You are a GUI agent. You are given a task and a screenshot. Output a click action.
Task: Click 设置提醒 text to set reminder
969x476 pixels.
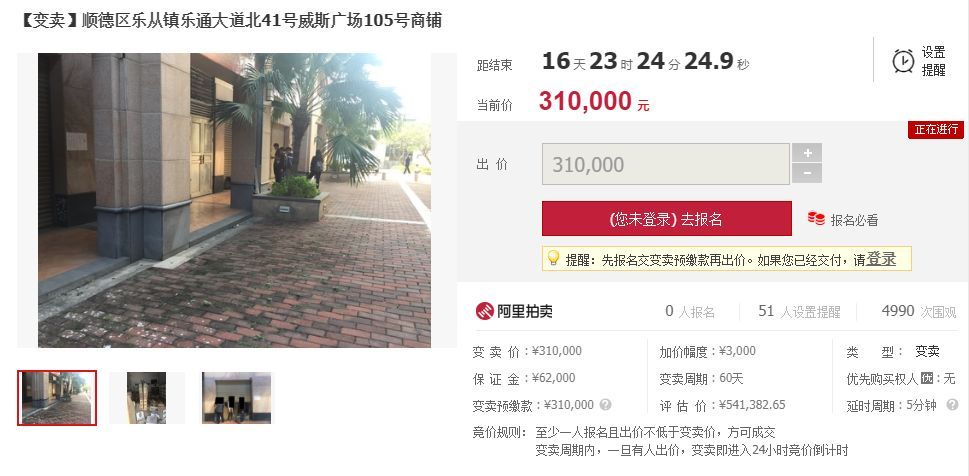point(933,61)
